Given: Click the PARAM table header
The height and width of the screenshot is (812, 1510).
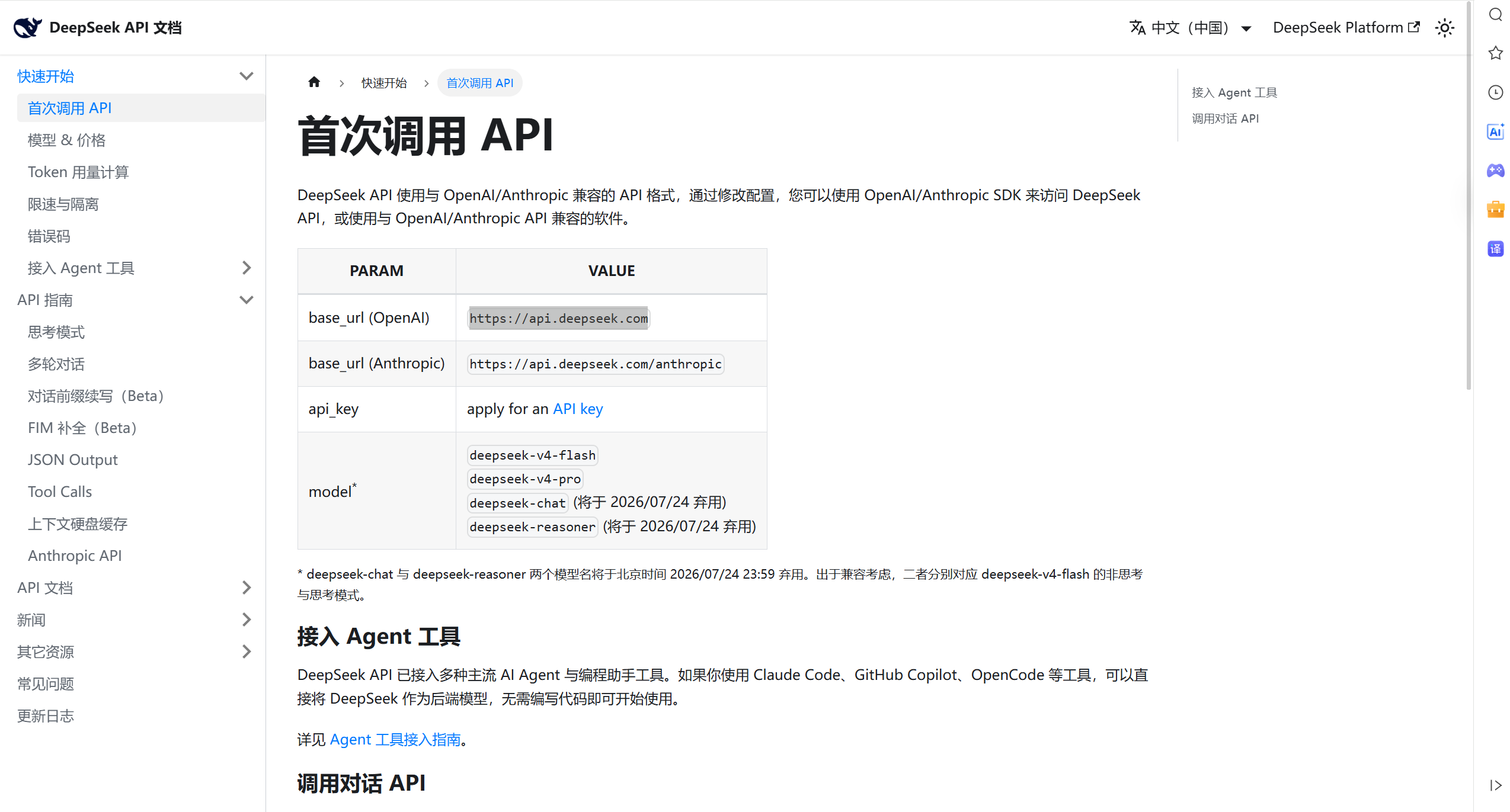Looking at the screenshot, I should pyautogui.click(x=376, y=271).
